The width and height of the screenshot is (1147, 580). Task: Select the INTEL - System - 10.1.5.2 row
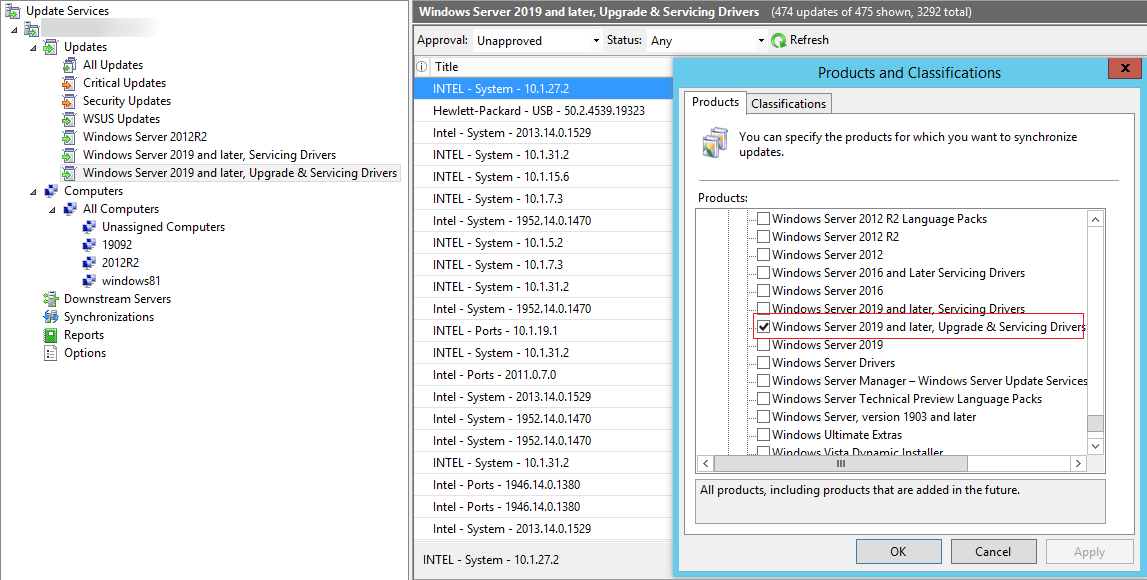pos(543,243)
